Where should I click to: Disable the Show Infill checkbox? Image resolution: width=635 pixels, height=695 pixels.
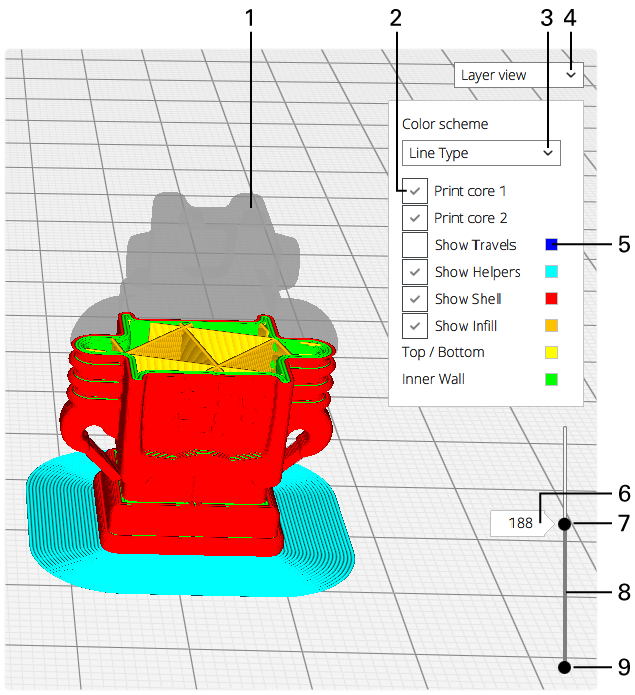415,326
